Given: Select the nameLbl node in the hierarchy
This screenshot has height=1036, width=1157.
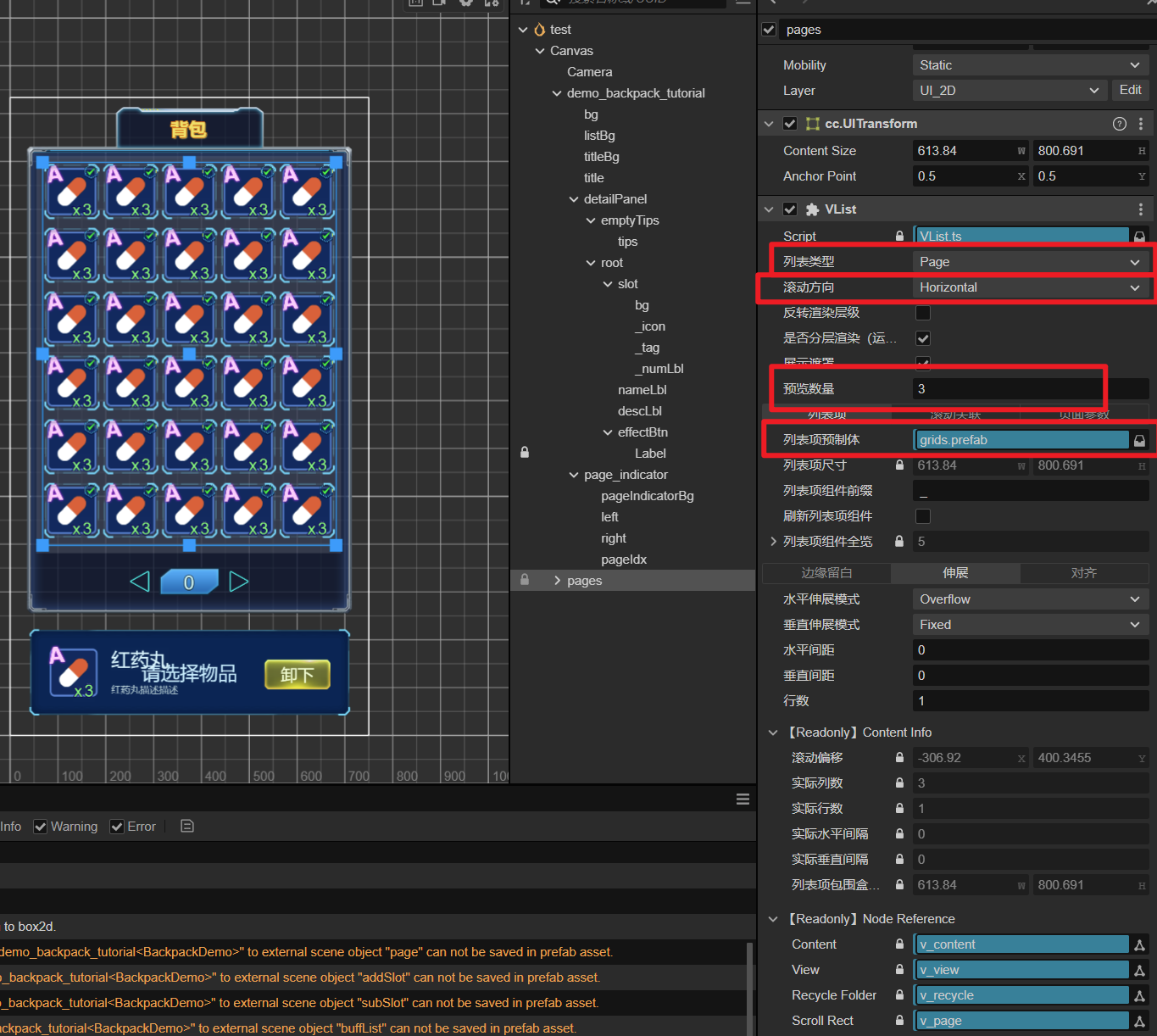Looking at the screenshot, I should pyautogui.click(x=642, y=390).
